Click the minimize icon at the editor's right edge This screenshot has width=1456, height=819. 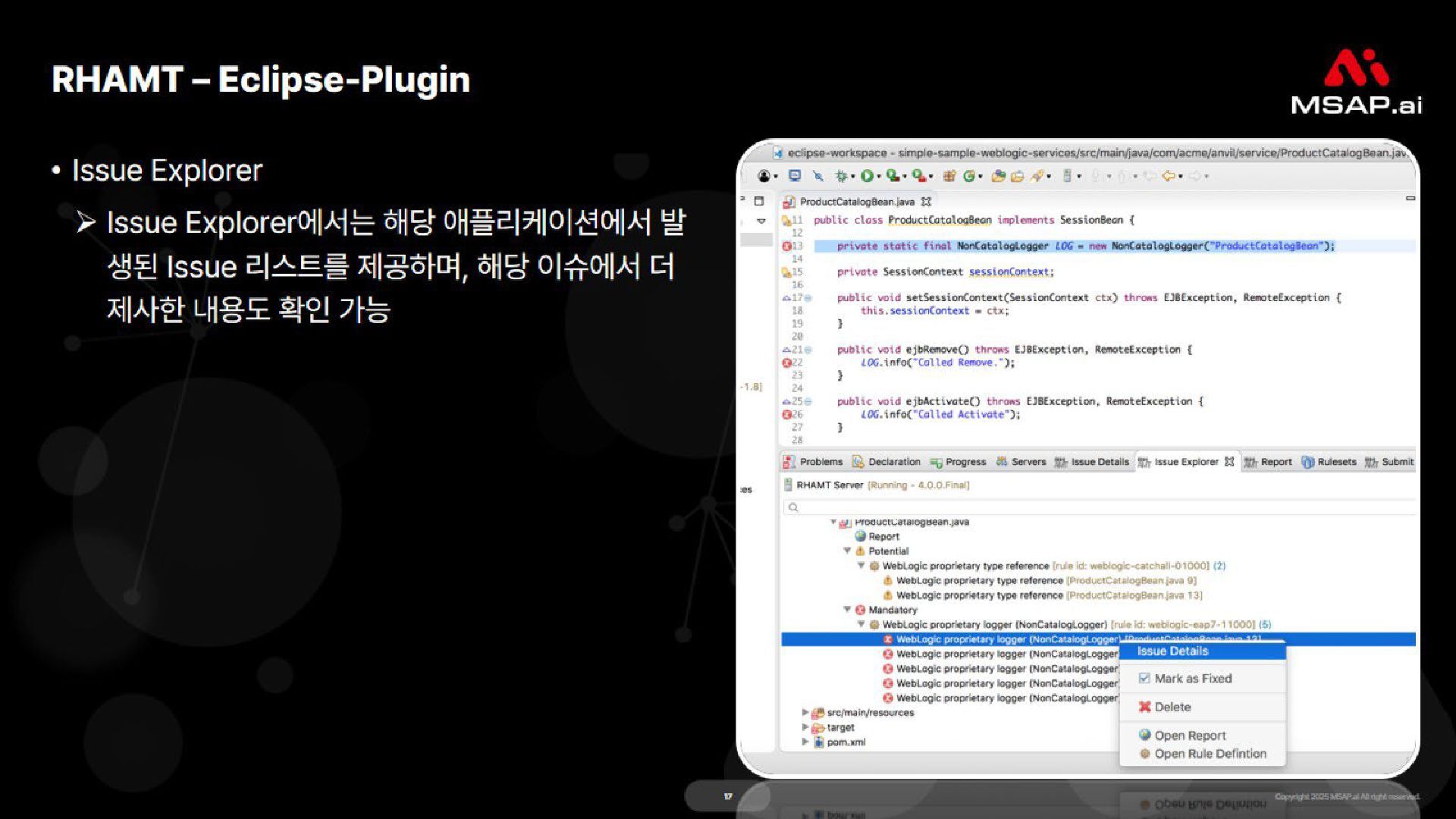pyautogui.click(x=1410, y=199)
